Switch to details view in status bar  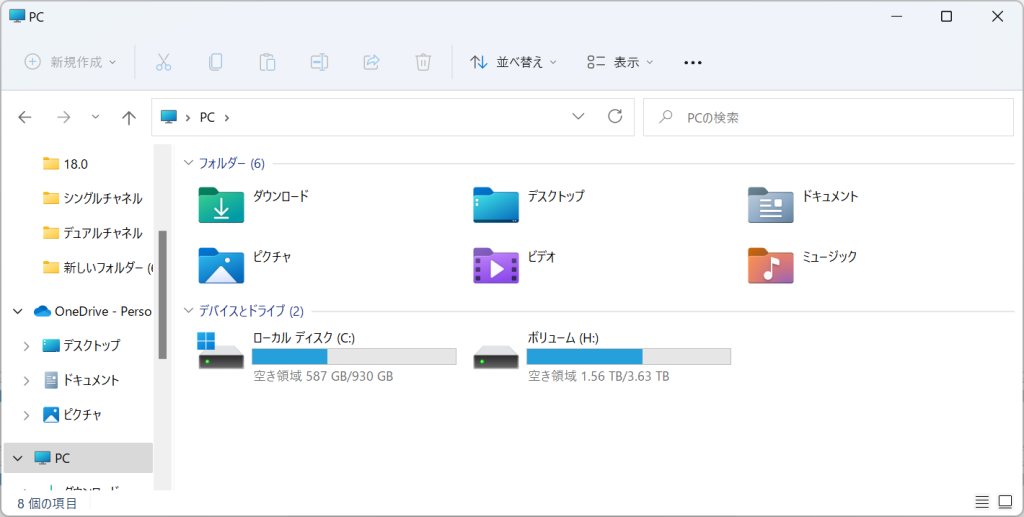pyautogui.click(x=981, y=502)
